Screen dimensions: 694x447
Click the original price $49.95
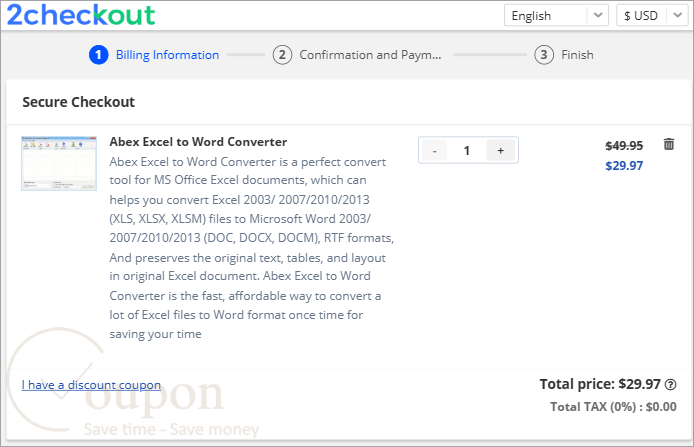pyautogui.click(x=624, y=146)
